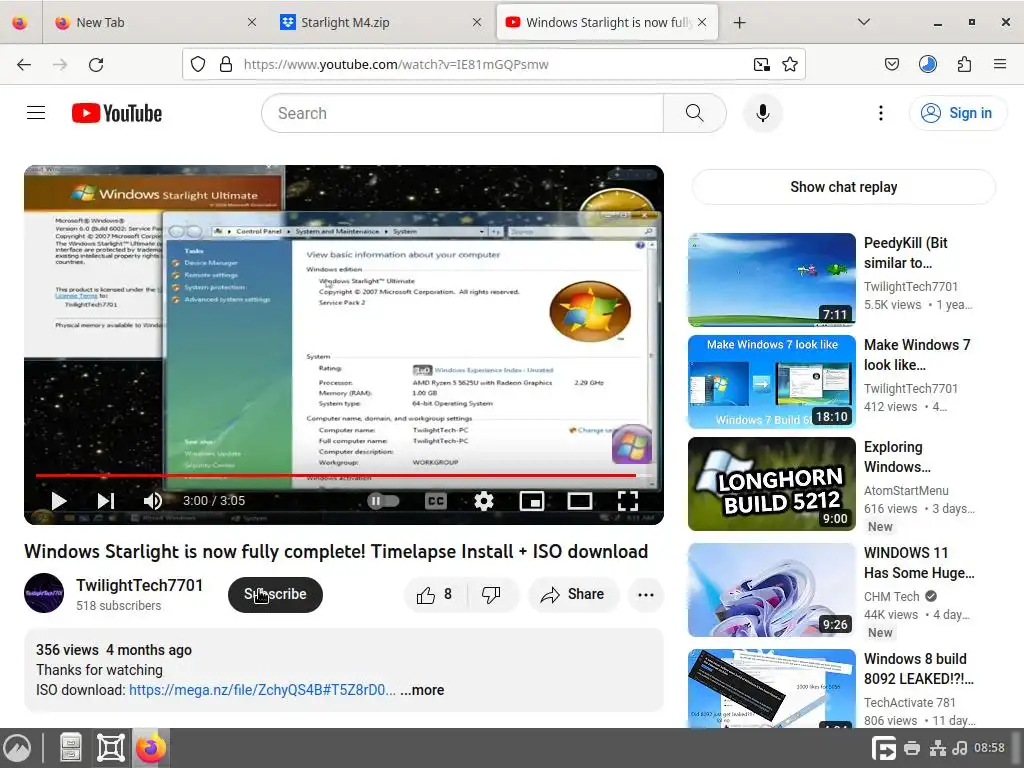Go to the YouTube home logo

(x=117, y=113)
